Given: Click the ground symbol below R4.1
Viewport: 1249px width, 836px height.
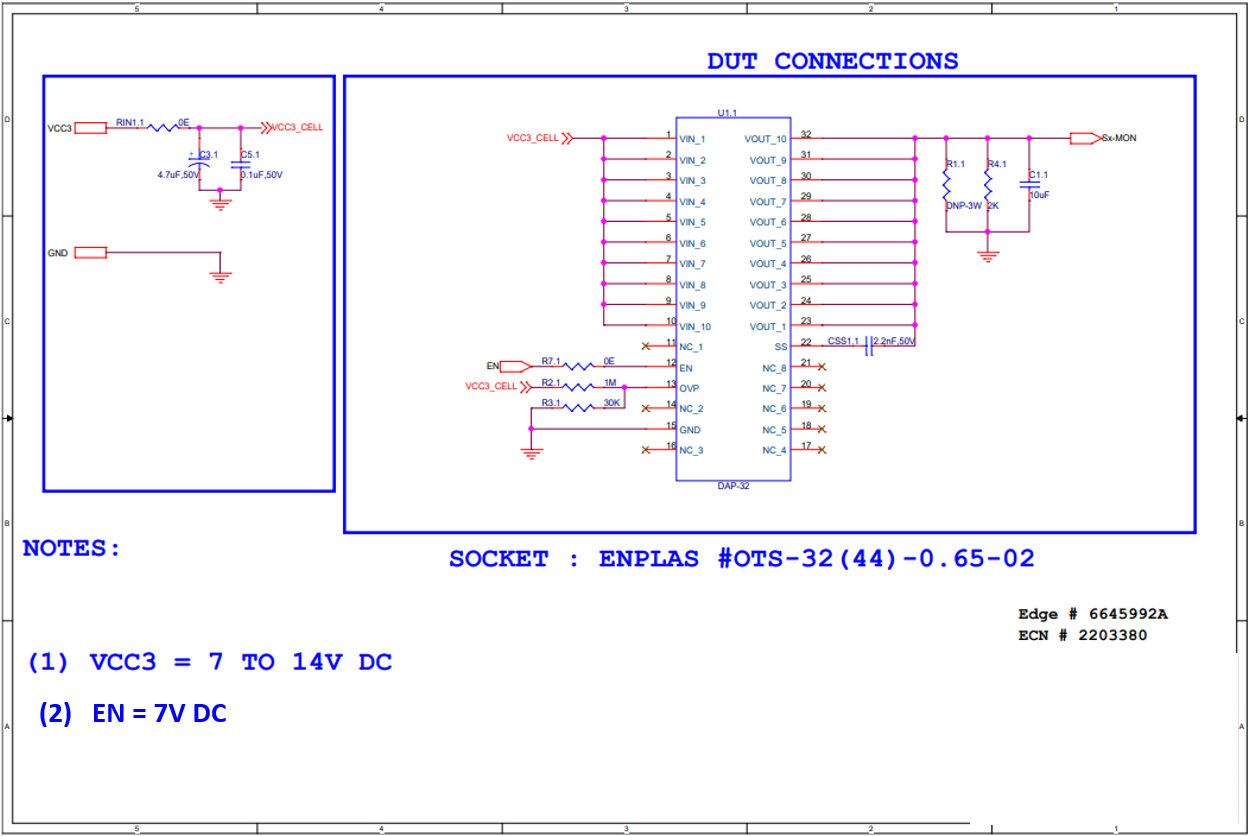Looking at the screenshot, I should pyautogui.click(x=988, y=252).
